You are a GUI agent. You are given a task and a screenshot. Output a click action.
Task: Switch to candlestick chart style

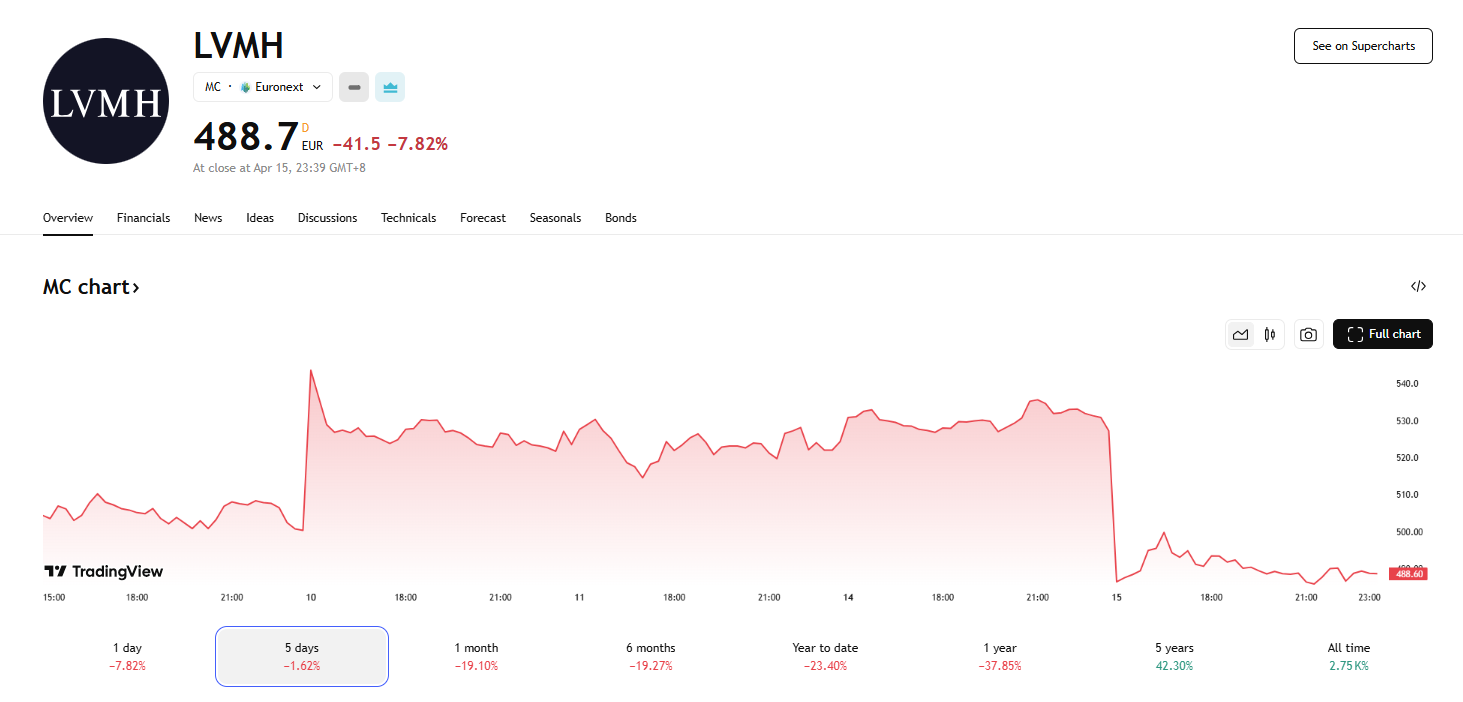[x=1270, y=334]
